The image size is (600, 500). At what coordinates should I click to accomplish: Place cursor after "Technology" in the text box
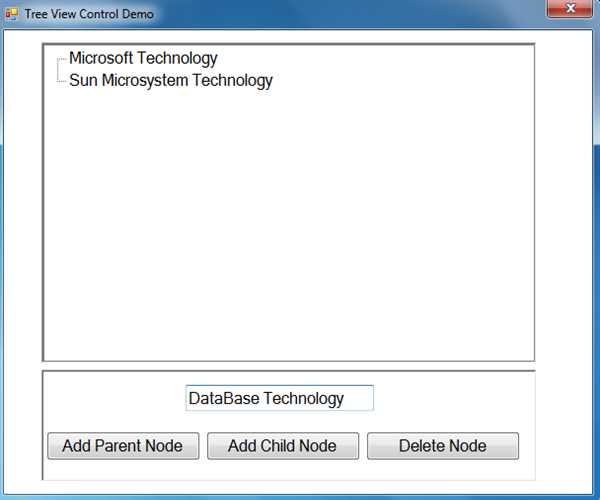pos(356,398)
